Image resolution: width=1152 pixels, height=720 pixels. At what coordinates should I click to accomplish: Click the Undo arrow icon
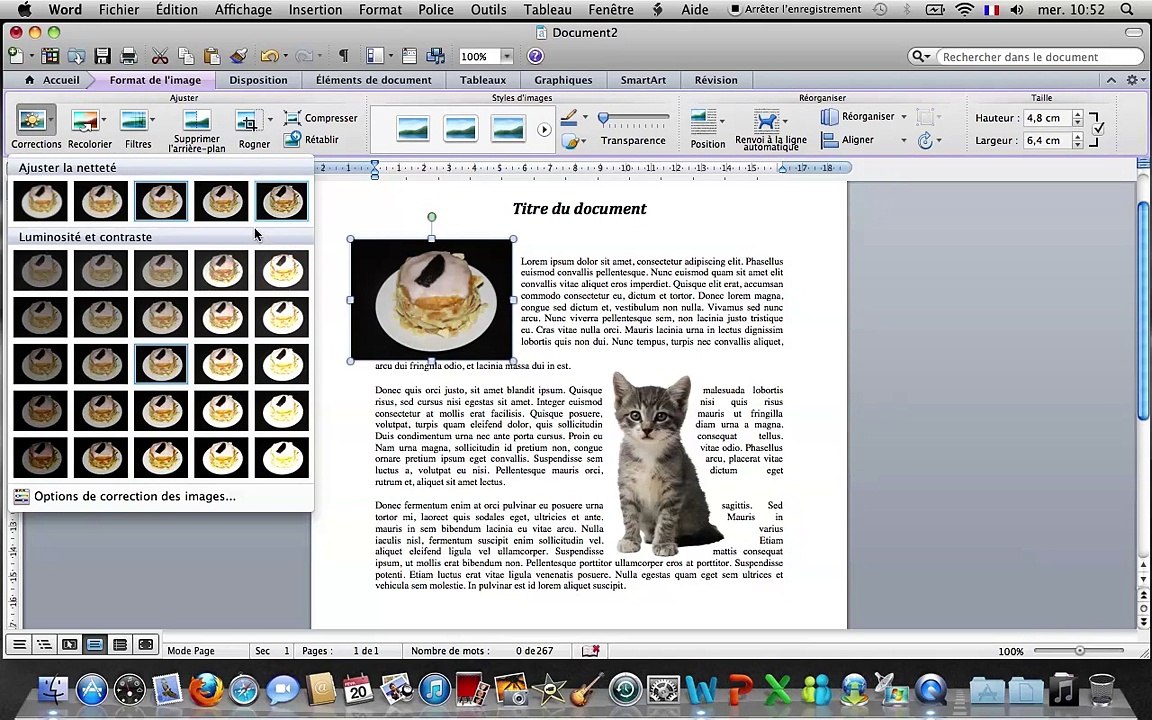269,56
